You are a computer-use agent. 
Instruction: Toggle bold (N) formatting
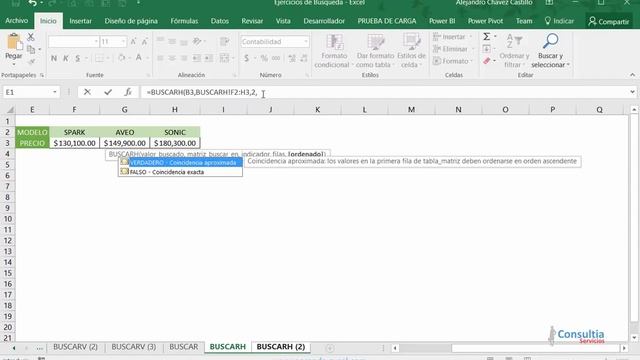(54, 58)
